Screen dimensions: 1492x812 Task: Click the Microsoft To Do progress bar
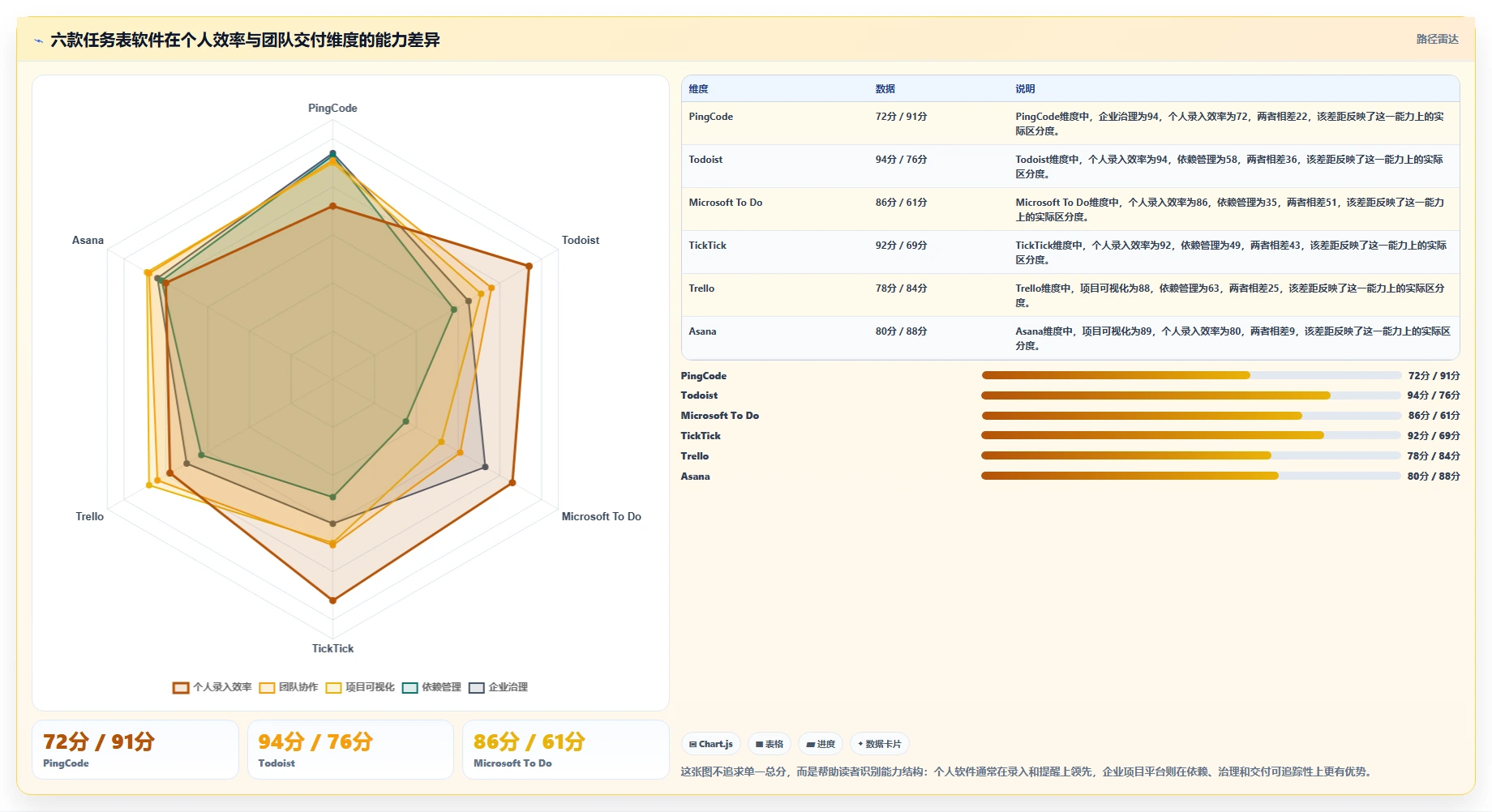coord(1191,416)
